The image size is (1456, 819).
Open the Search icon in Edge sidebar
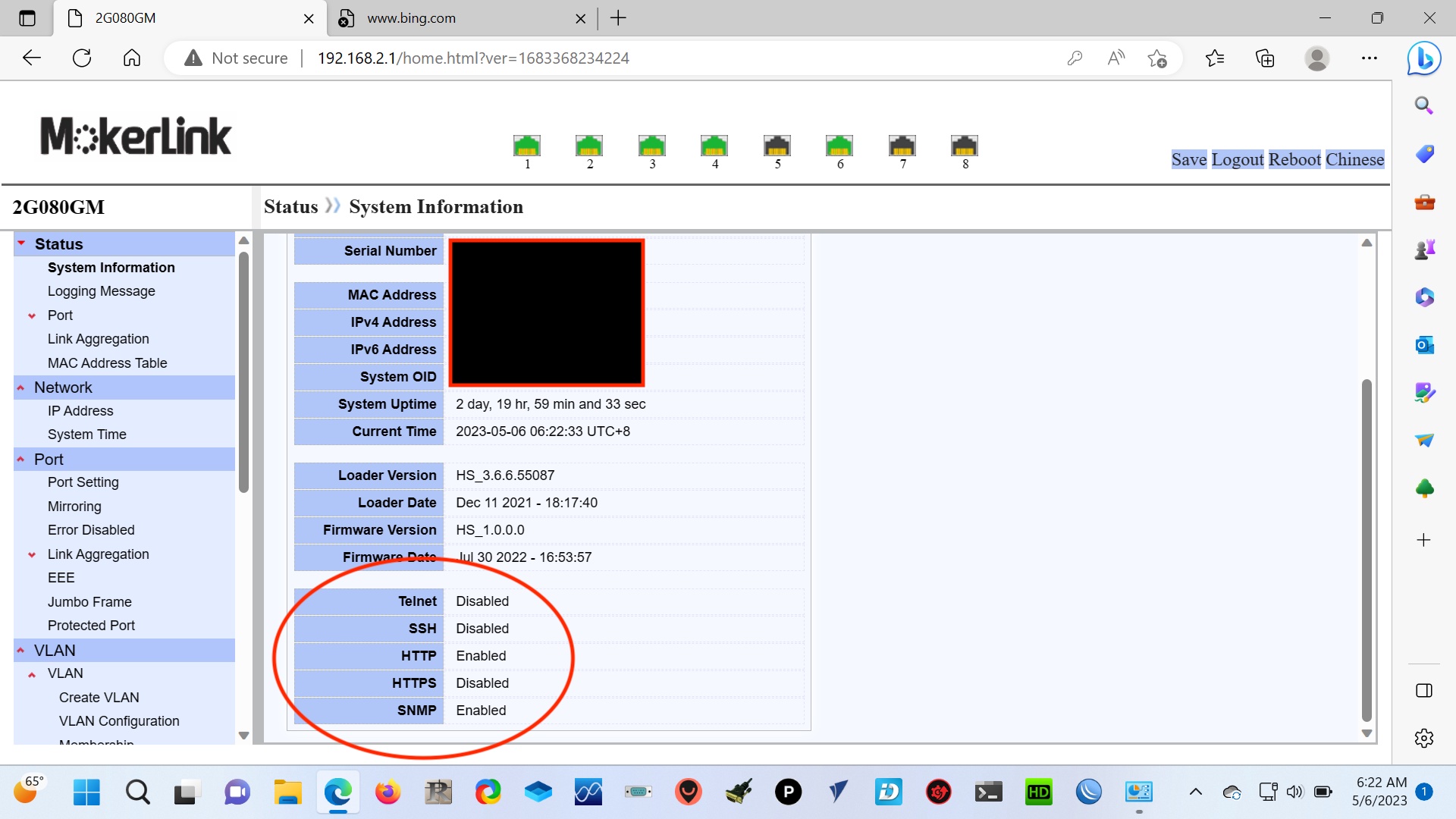1424,105
